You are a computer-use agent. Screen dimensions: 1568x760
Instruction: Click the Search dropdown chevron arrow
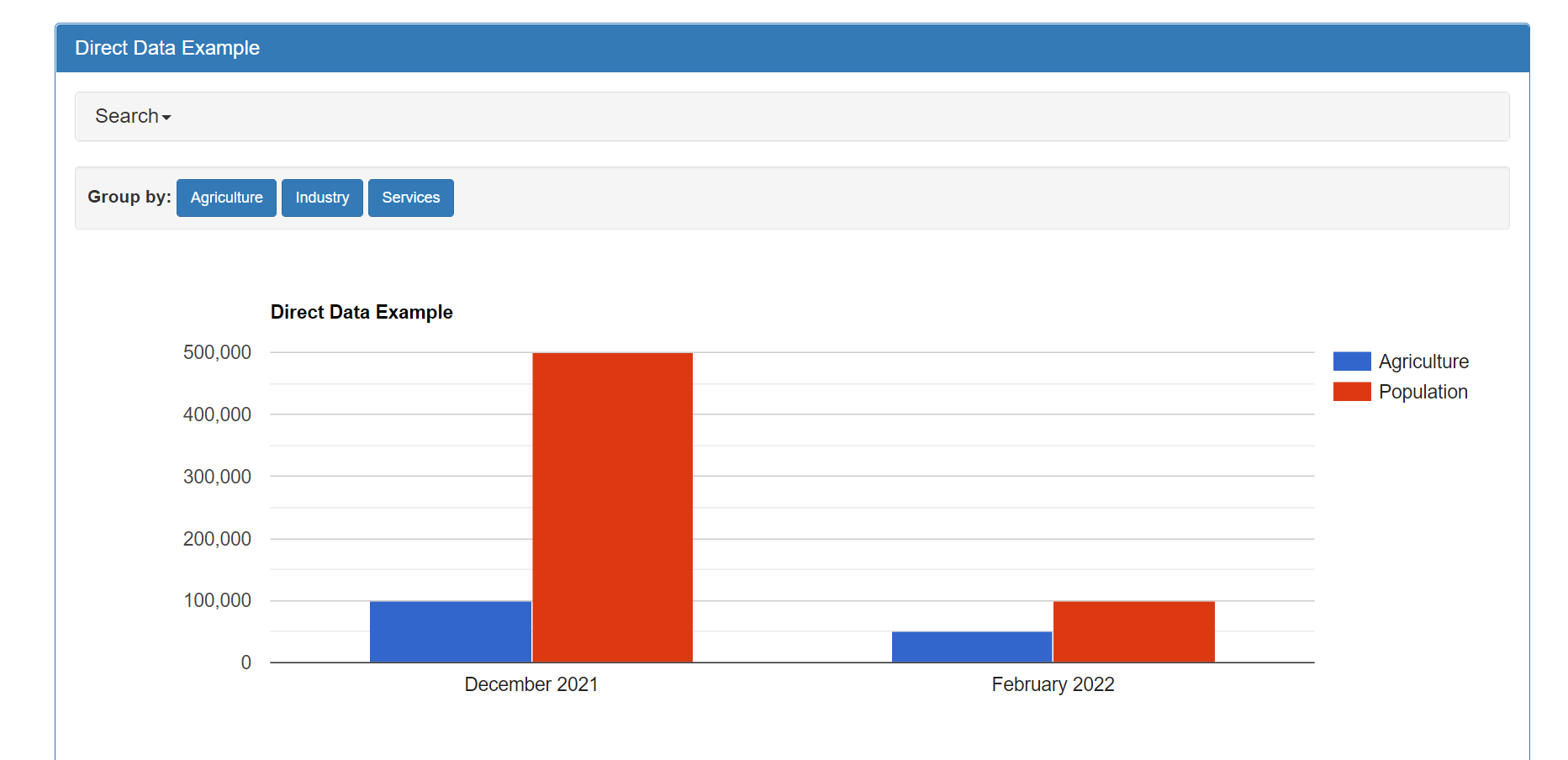pyautogui.click(x=167, y=119)
